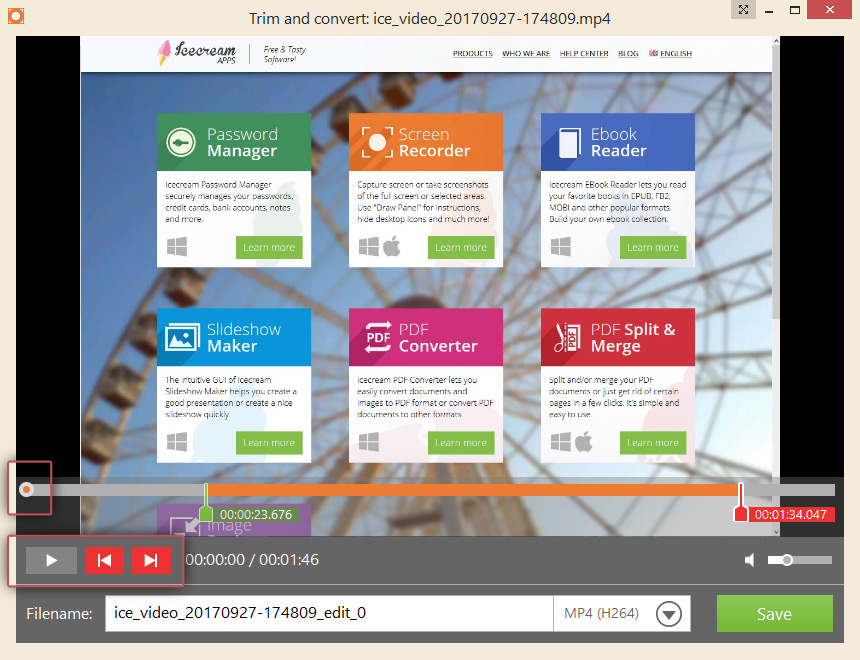
Task: Click the orange selected range on timeline
Action: pos(473,490)
